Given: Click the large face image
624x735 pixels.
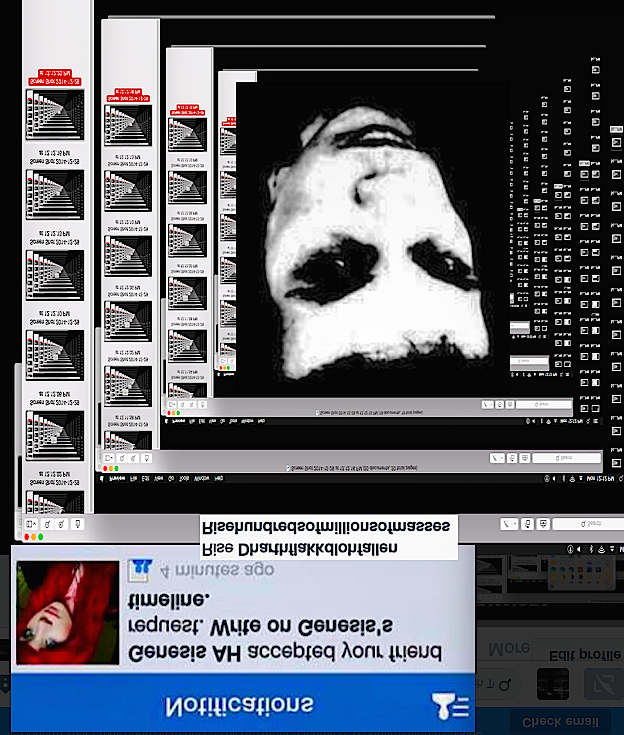Looking at the screenshot, I should (374, 240).
